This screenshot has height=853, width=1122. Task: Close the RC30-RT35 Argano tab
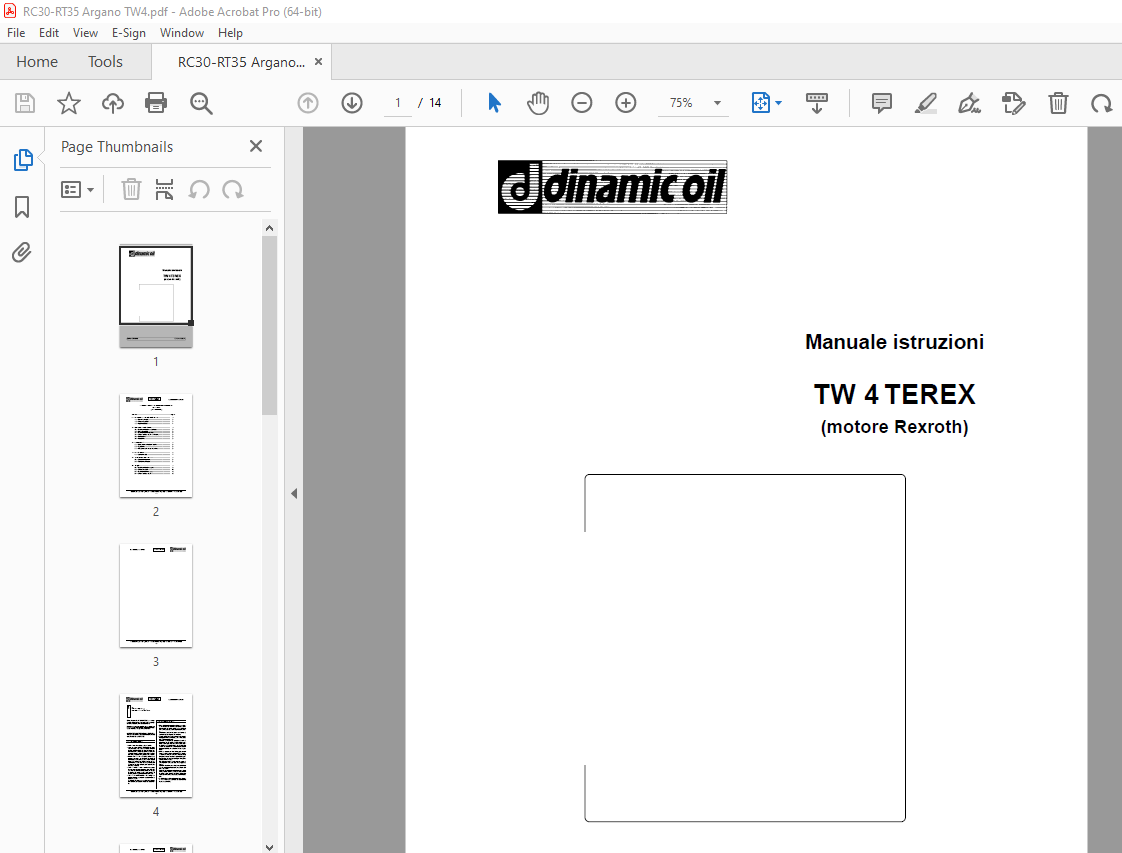[x=318, y=62]
